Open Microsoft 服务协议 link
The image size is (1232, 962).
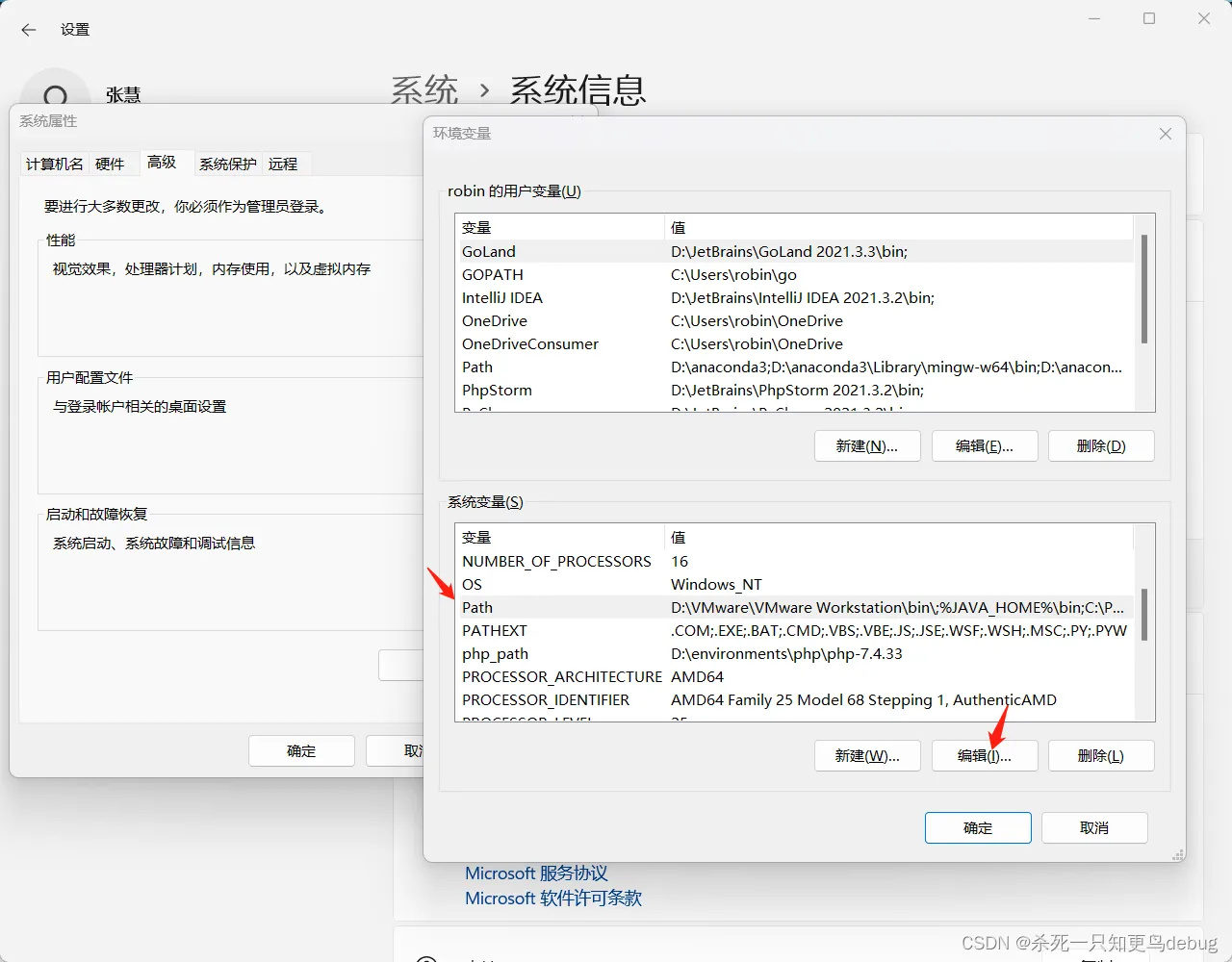pos(536,873)
